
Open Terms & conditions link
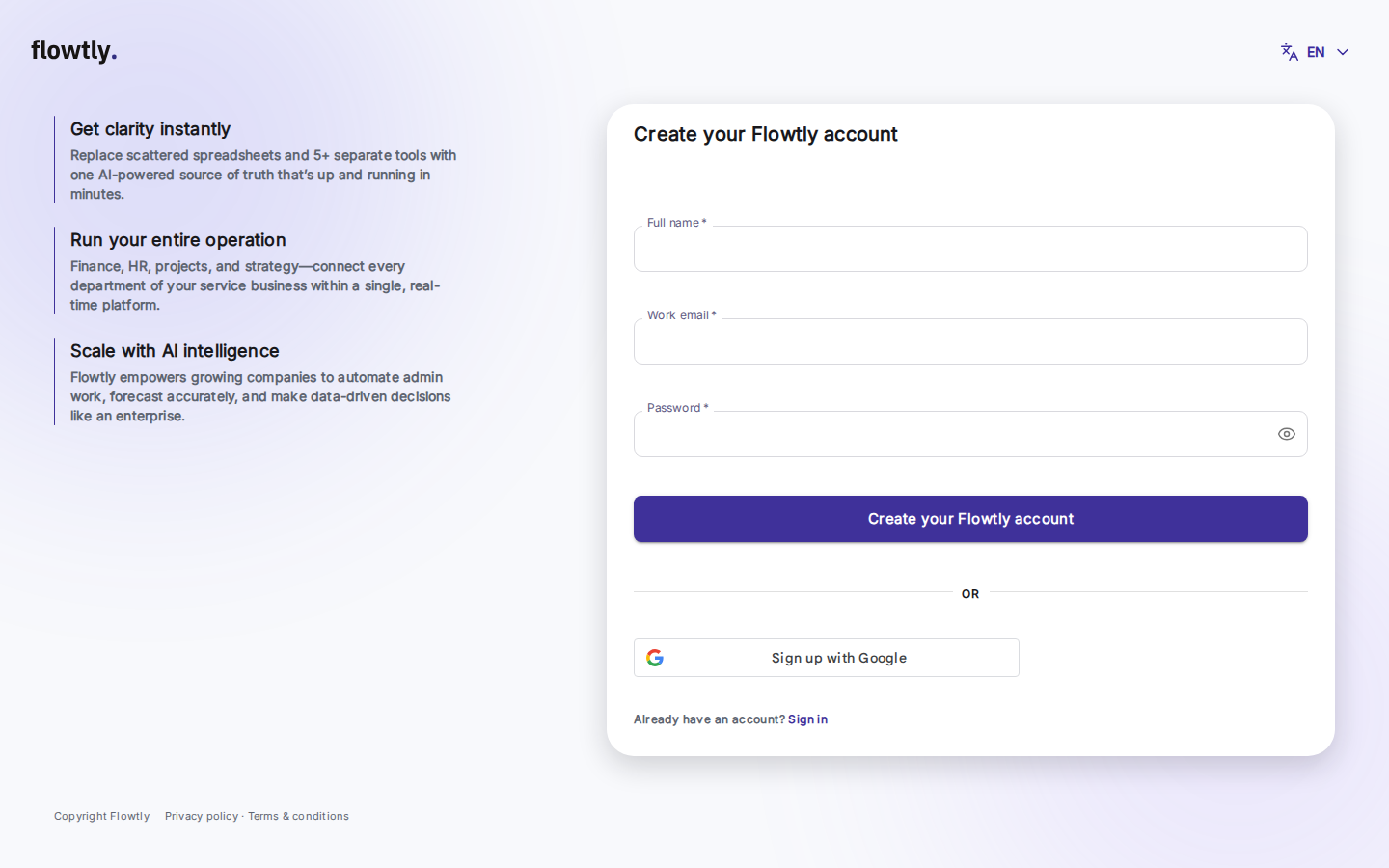pos(298,816)
